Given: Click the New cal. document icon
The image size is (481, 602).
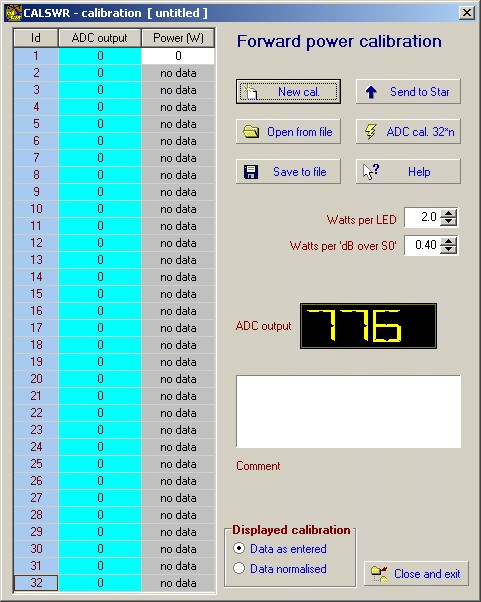Looking at the screenshot, I should coord(251,92).
